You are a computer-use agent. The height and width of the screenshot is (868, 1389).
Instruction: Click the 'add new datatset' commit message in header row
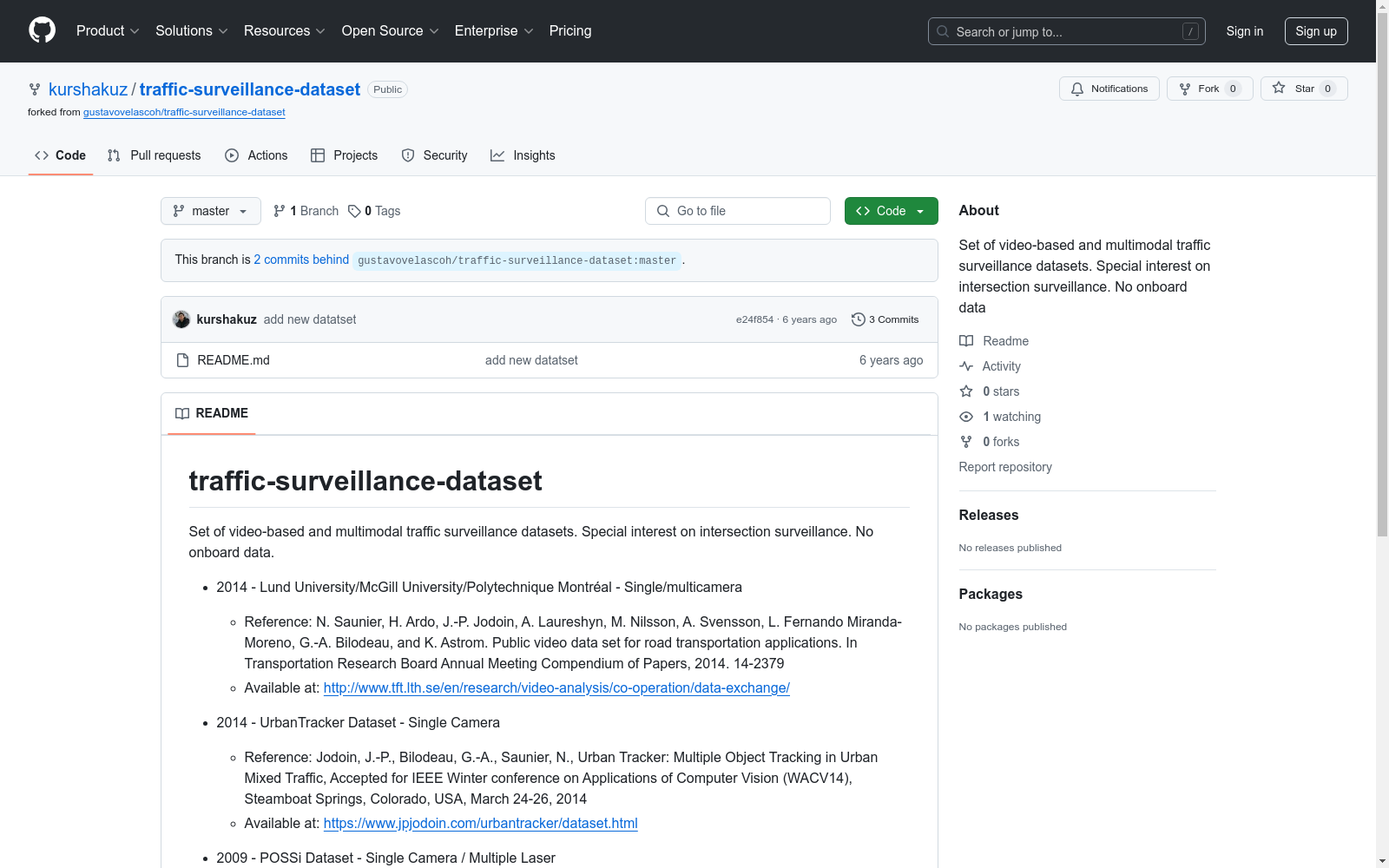[310, 319]
